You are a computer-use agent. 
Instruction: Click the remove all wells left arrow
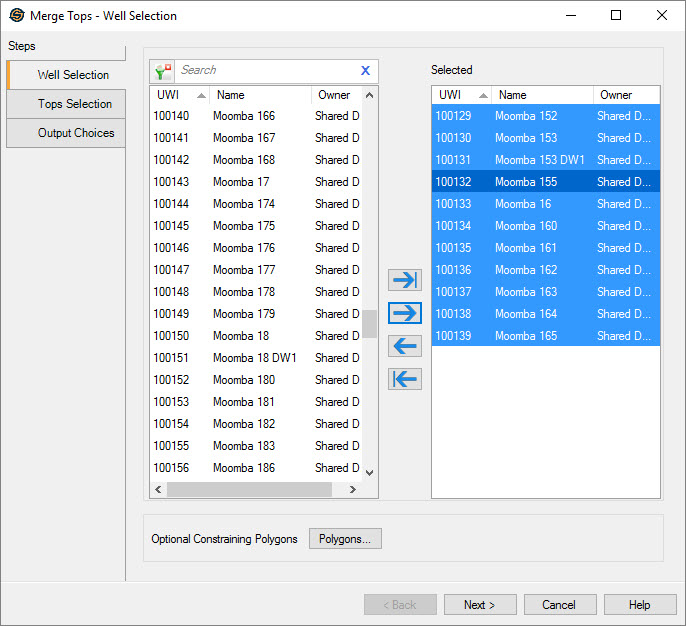pyautogui.click(x=404, y=379)
